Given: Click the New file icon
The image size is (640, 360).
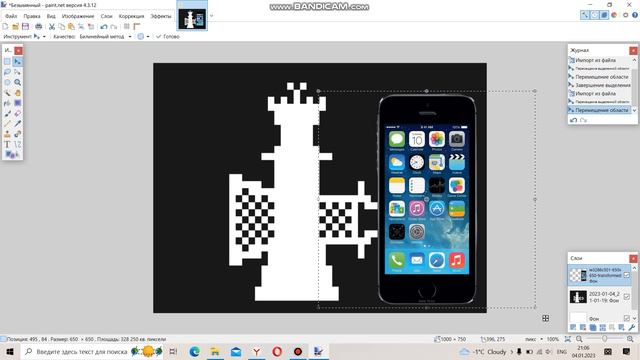Looking at the screenshot, I should (x=5, y=27).
